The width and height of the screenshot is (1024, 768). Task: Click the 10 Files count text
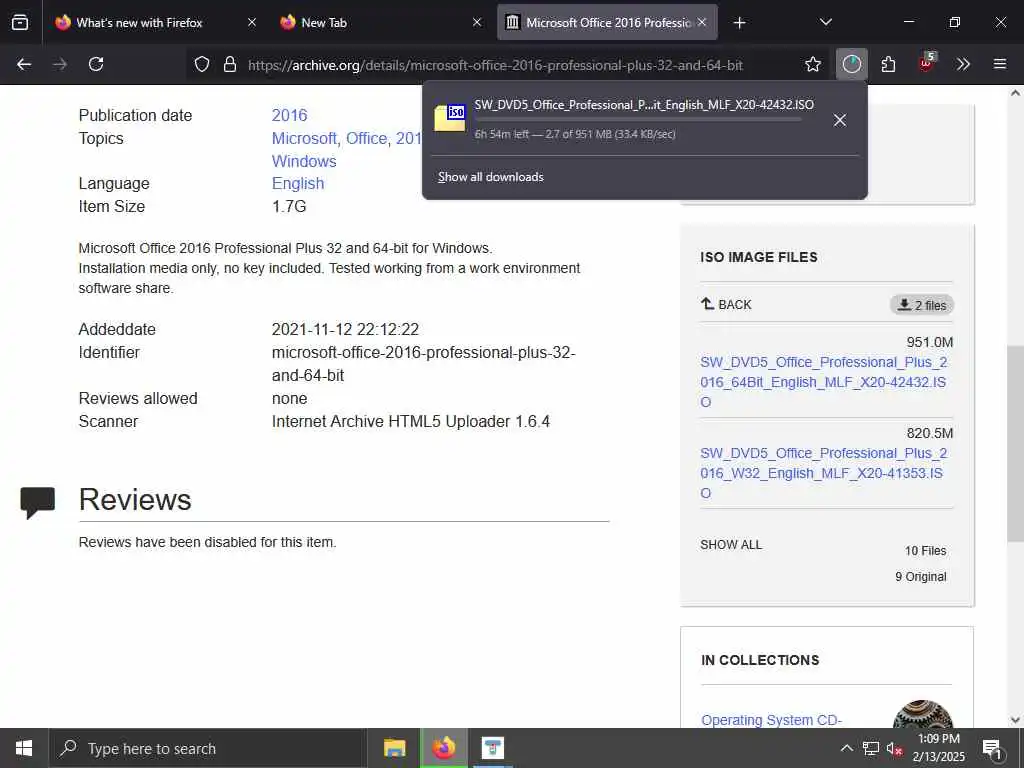point(925,551)
